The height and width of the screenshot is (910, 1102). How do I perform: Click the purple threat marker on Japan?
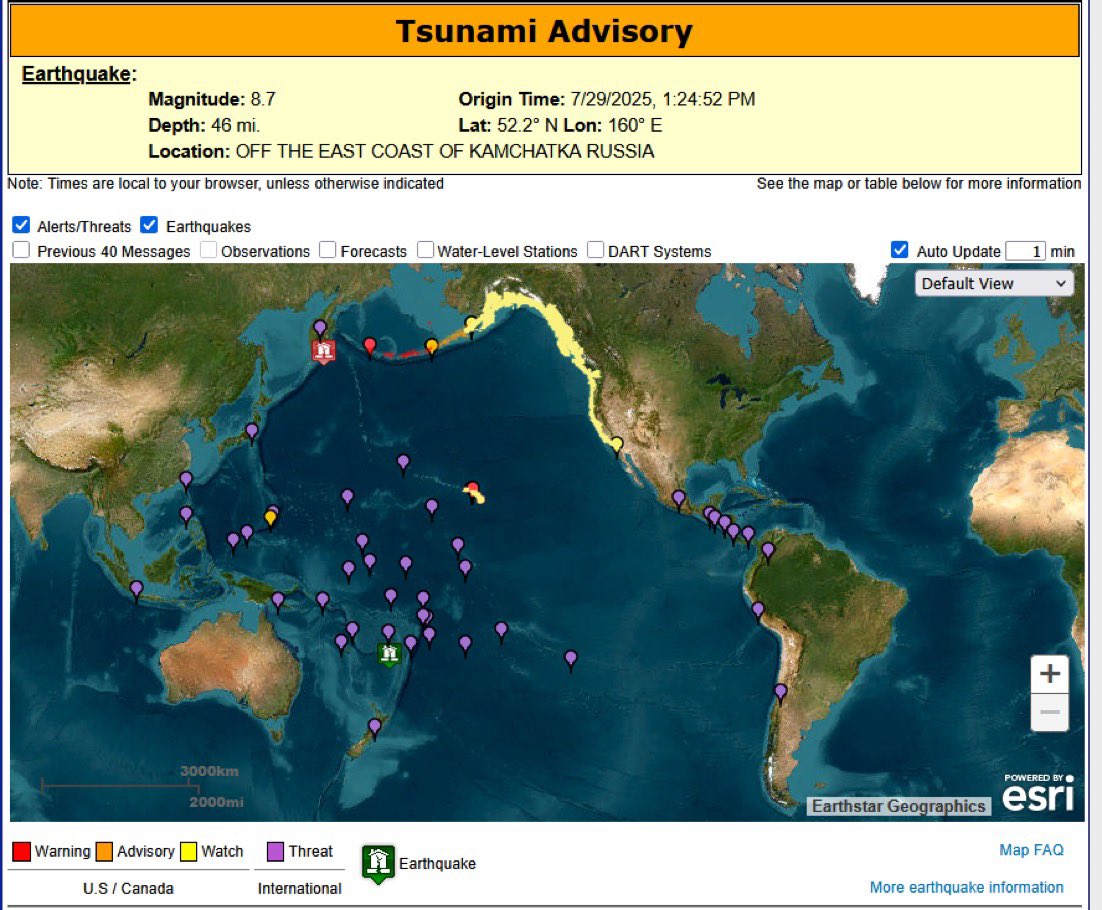[252, 431]
